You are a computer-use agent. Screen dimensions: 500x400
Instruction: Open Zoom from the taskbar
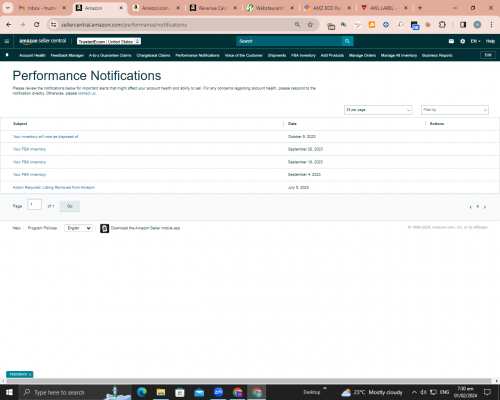coord(218,392)
